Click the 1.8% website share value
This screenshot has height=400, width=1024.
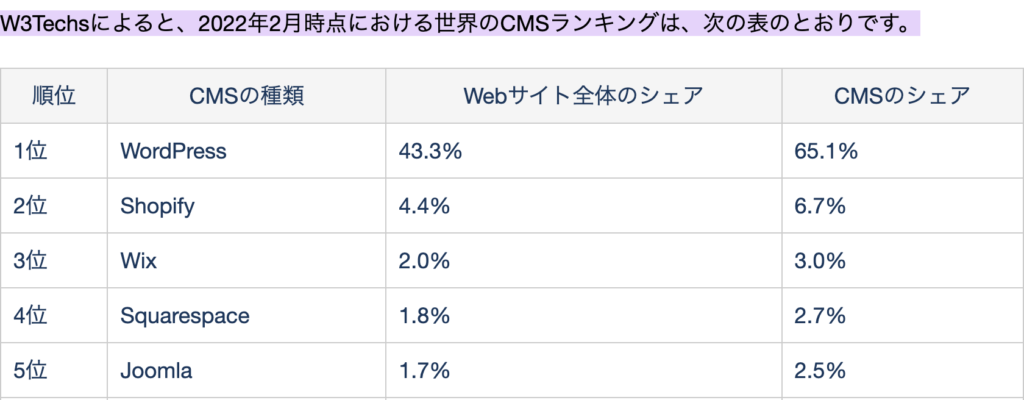[424, 316]
